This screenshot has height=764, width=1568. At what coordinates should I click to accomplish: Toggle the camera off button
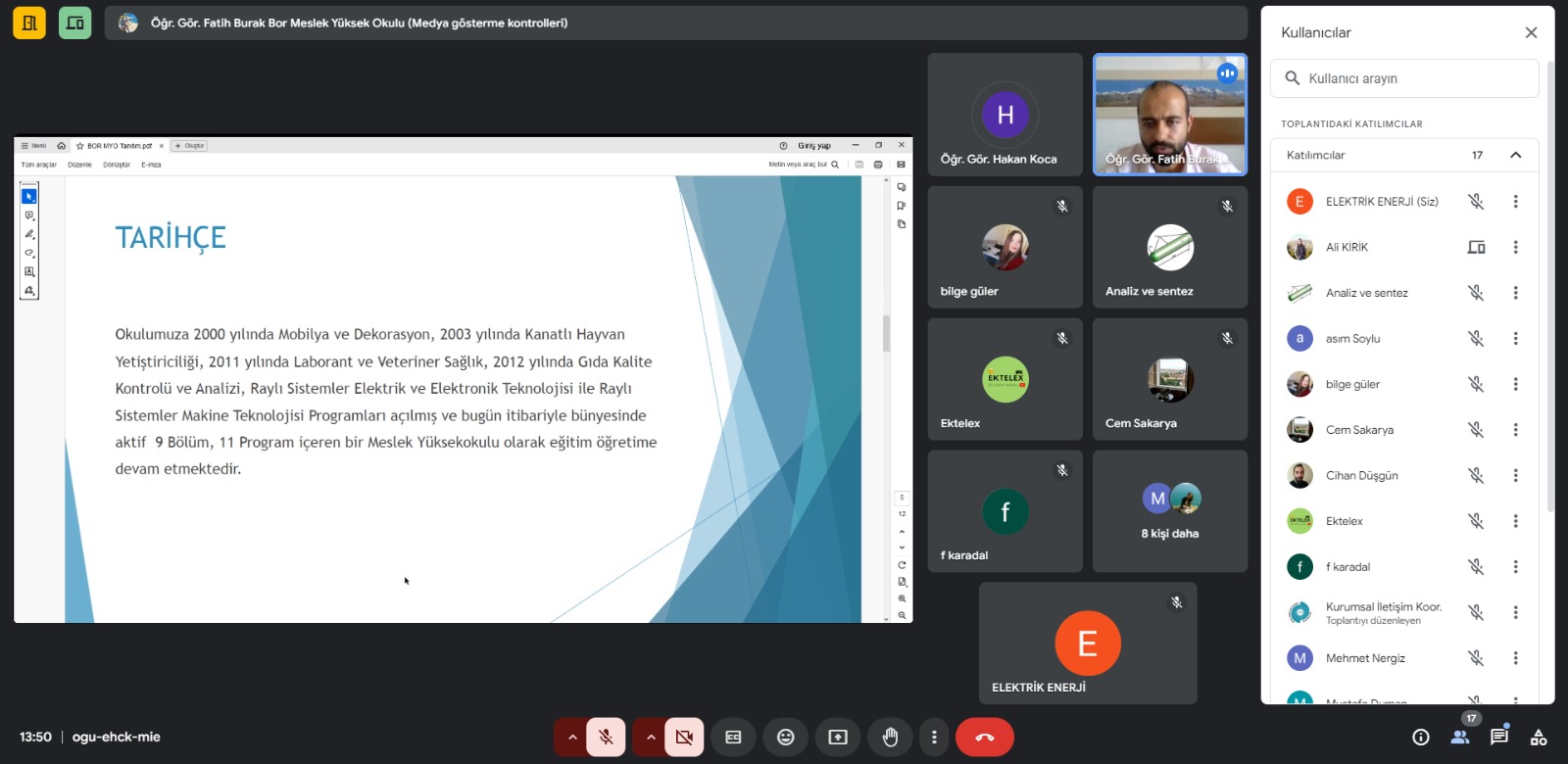tap(684, 738)
